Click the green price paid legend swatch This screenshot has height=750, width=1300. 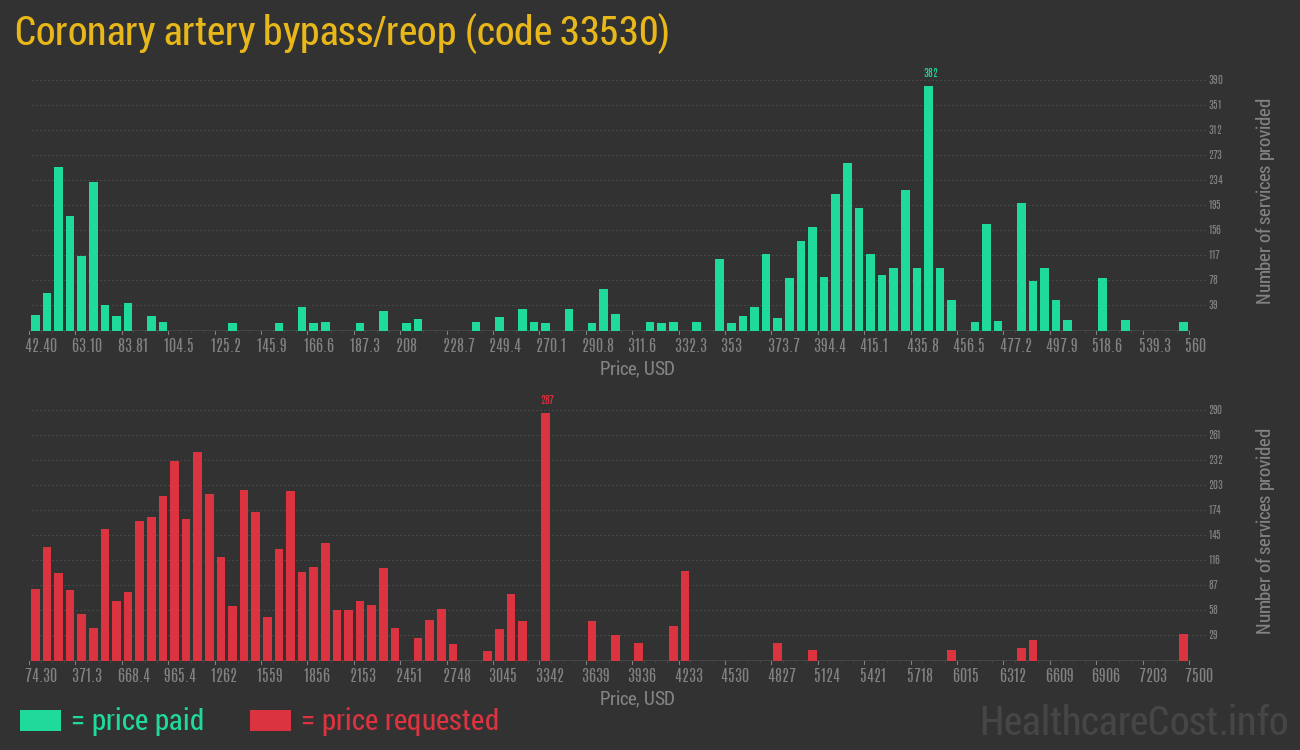pos(40,720)
